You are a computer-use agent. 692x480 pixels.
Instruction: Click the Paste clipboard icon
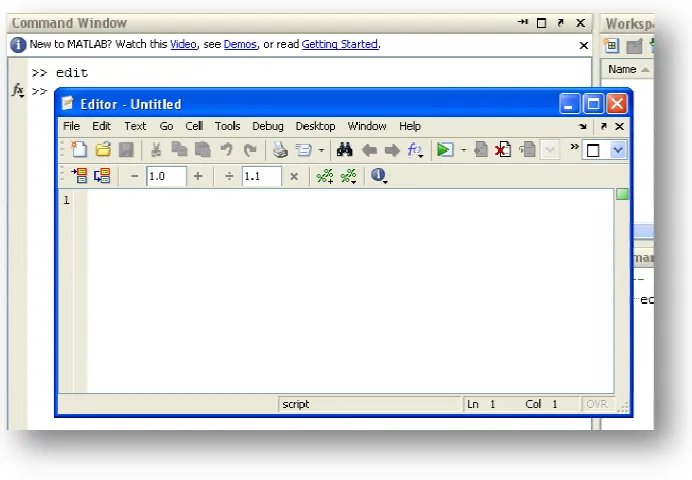[x=203, y=150]
